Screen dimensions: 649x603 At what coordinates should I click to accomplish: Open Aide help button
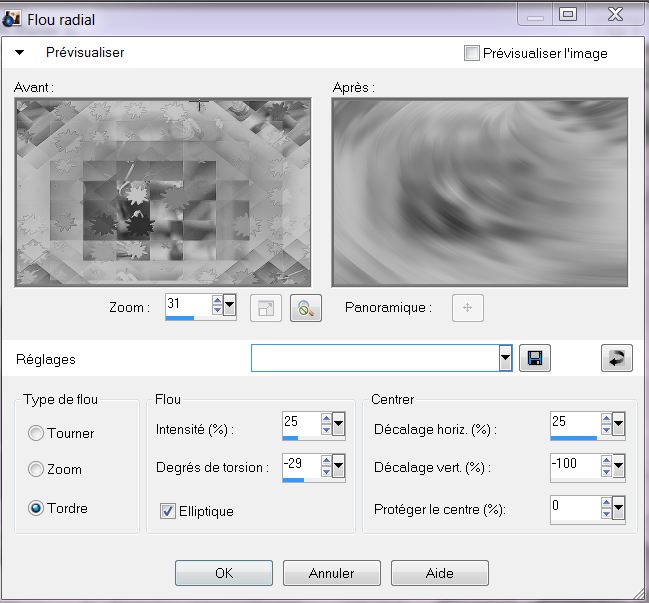click(440, 573)
